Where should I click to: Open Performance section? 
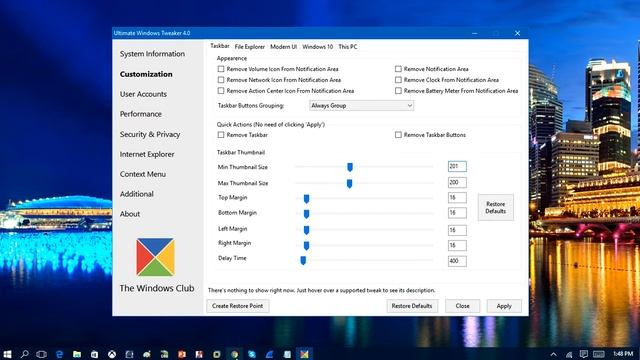(x=141, y=114)
